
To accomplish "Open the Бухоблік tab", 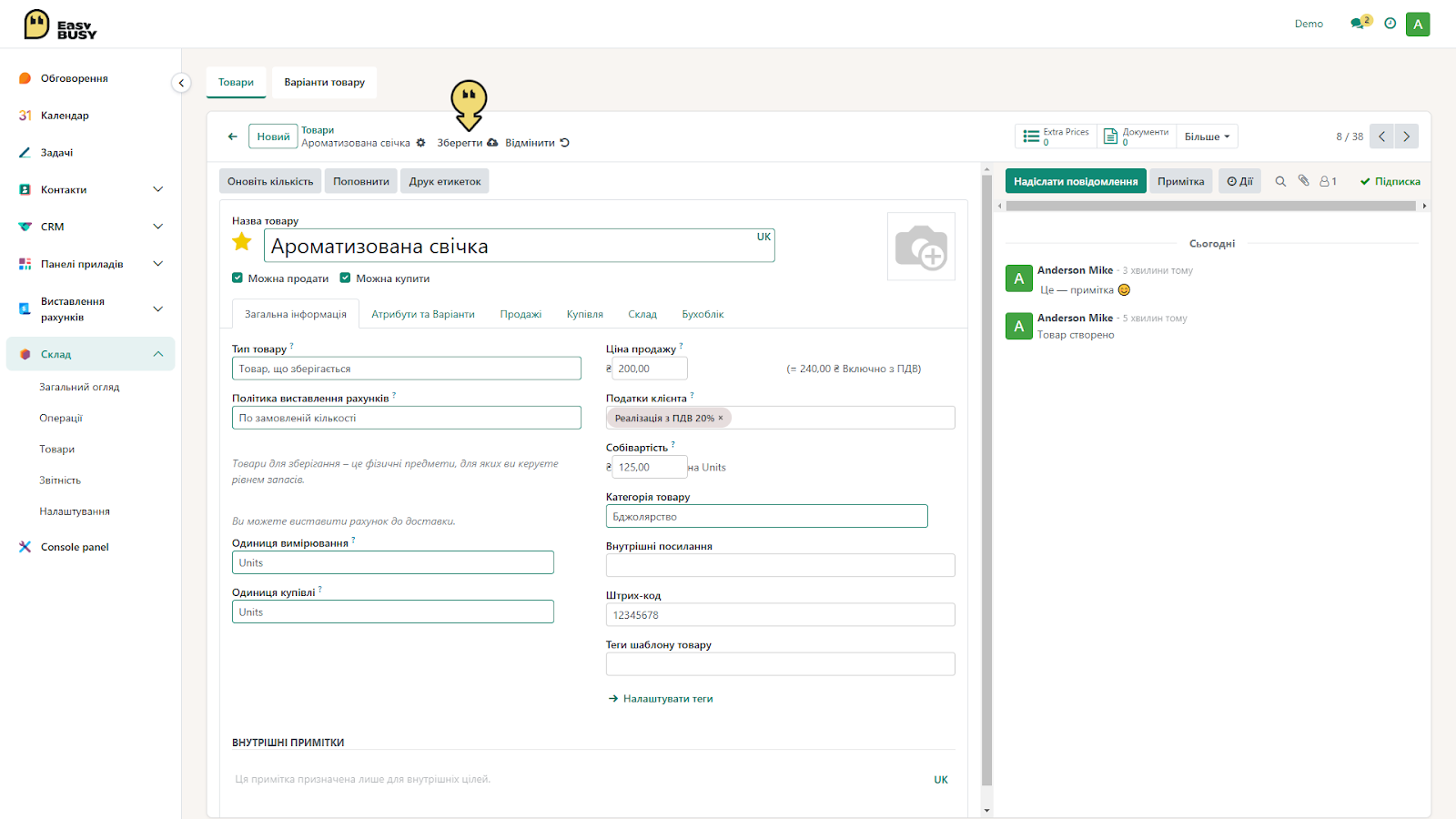I will point(703,314).
